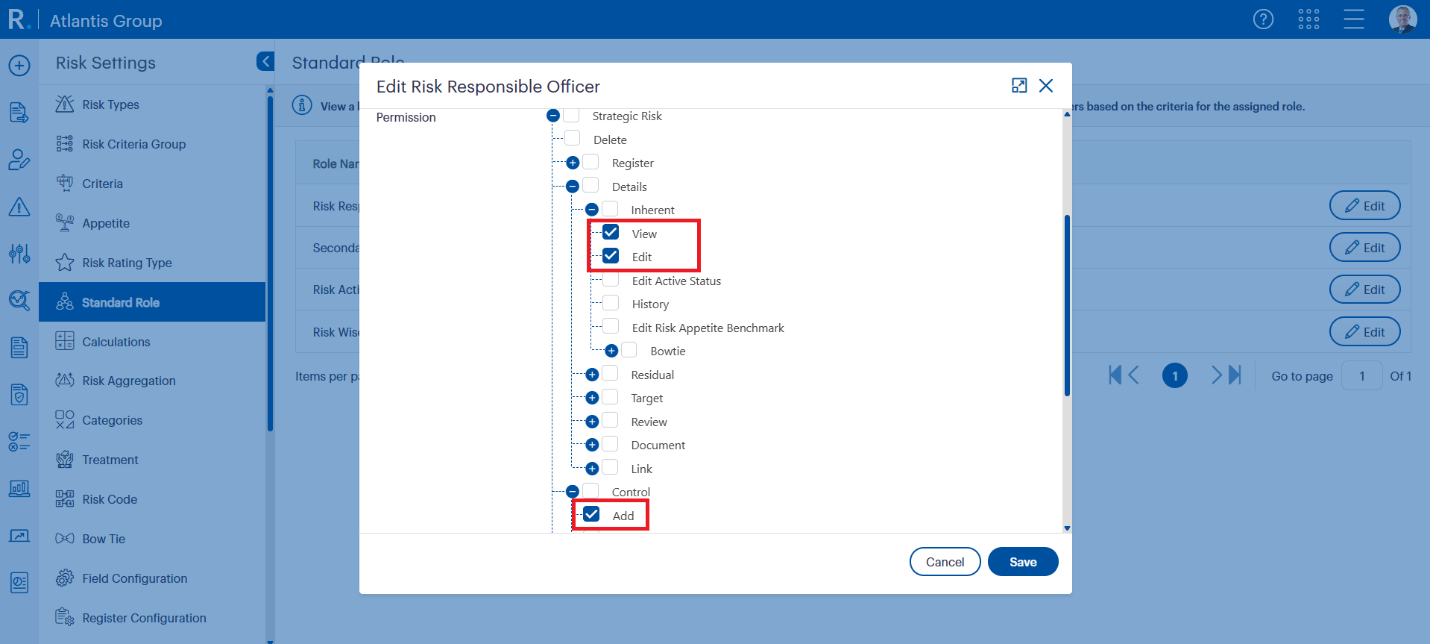Click the Risk Rating Type star icon
The width and height of the screenshot is (1430, 644).
tap(65, 263)
